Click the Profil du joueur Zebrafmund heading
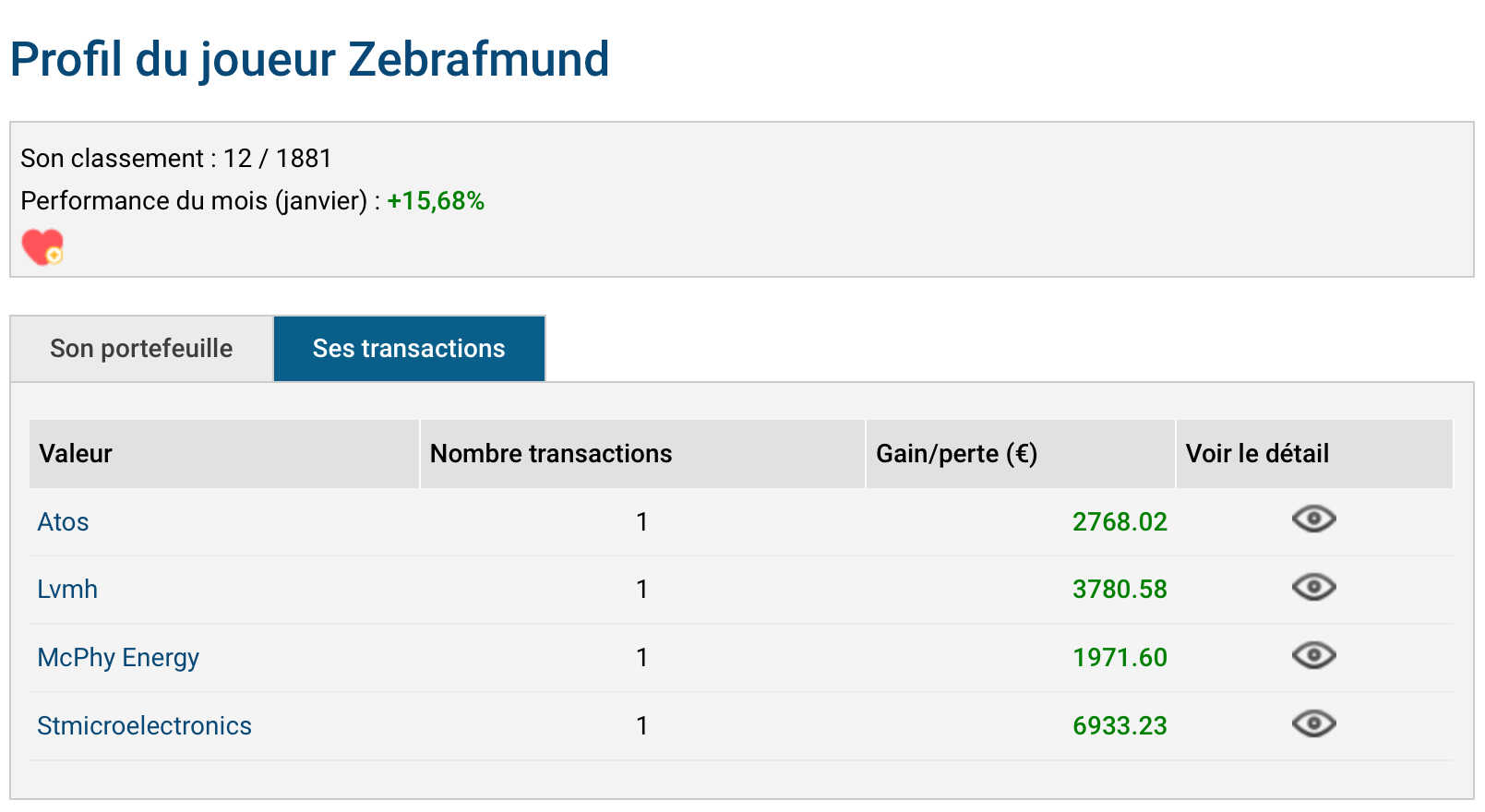Viewport: 1485px width, 812px height. [x=310, y=60]
